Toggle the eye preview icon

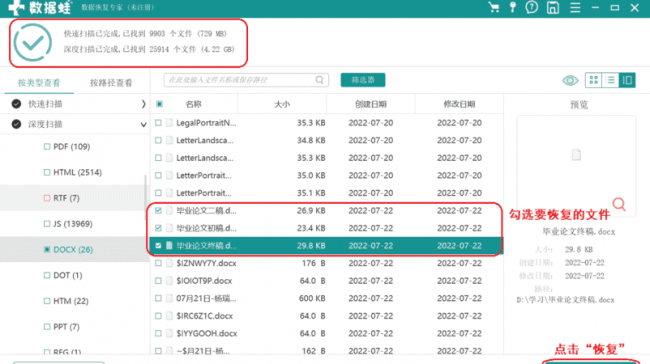pos(570,80)
